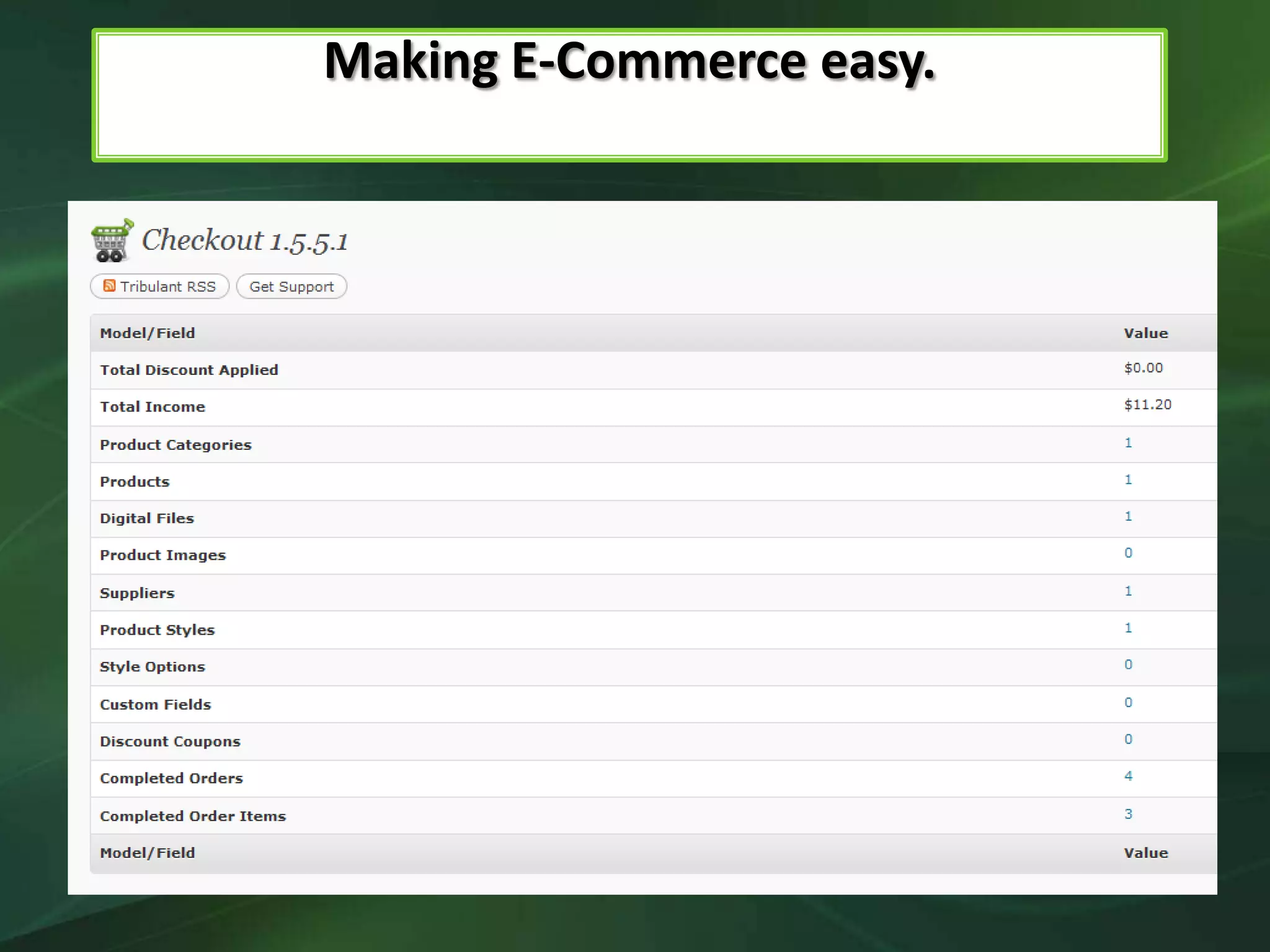Select the Product Categories row label
Screen dimensions: 1270x952
(x=175, y=445)
